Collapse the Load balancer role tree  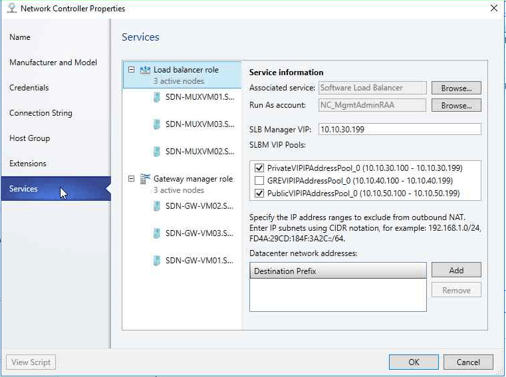[x=131, y=70]
